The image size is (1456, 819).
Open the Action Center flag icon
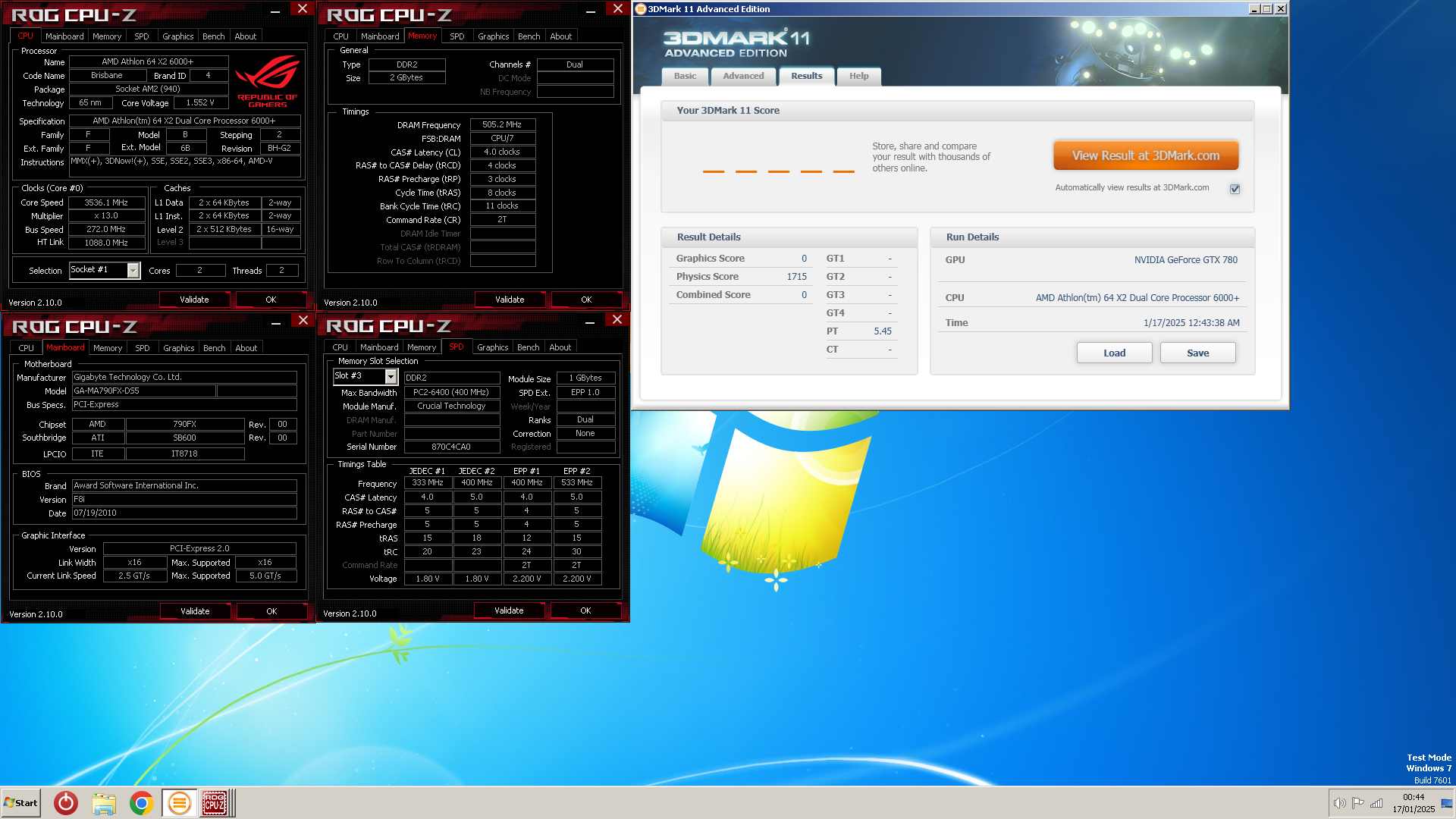[1357, 803]
